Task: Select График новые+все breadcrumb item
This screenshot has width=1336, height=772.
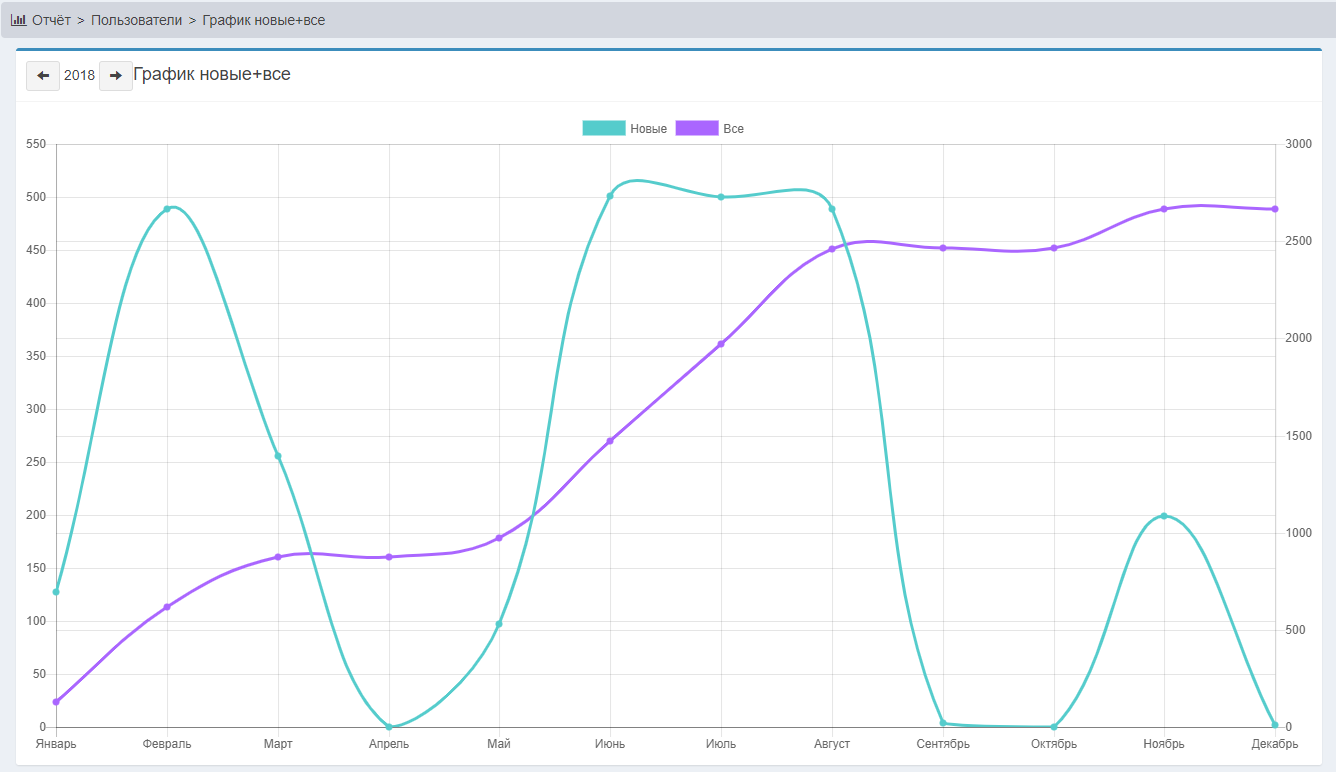Action: [263, 20]
